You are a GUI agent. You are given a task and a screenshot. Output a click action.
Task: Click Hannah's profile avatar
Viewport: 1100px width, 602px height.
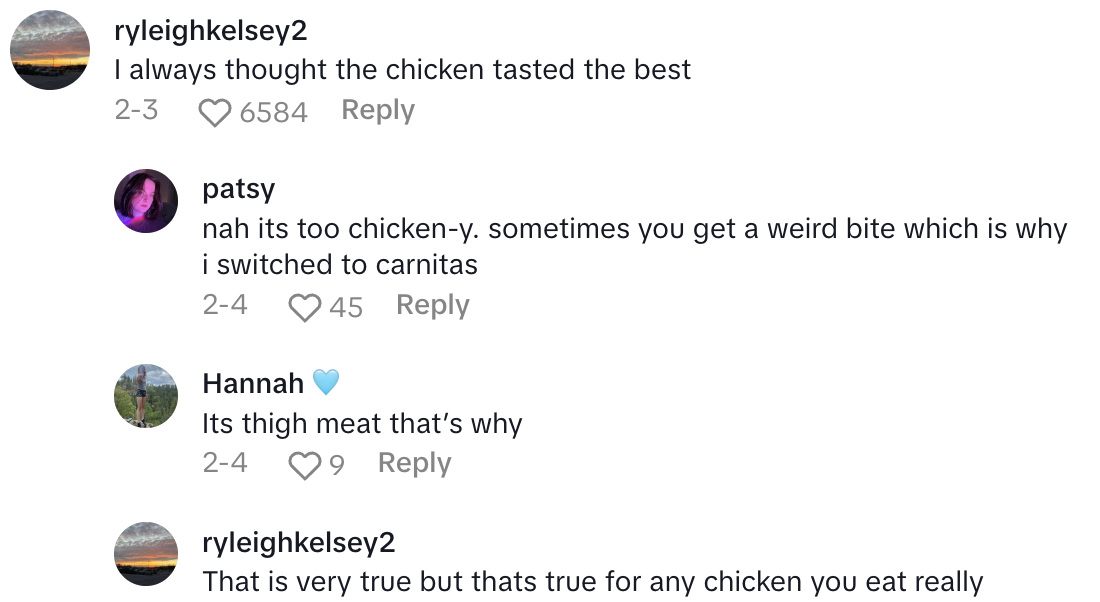(x=146, y=396)
